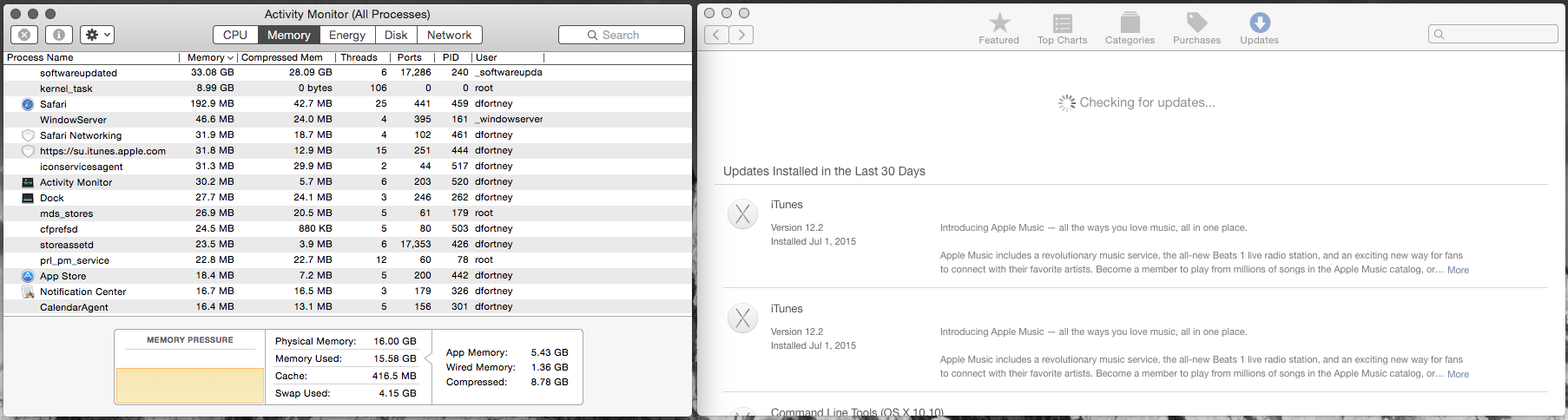Click the App Store process icon

click(x=28, y=276)
